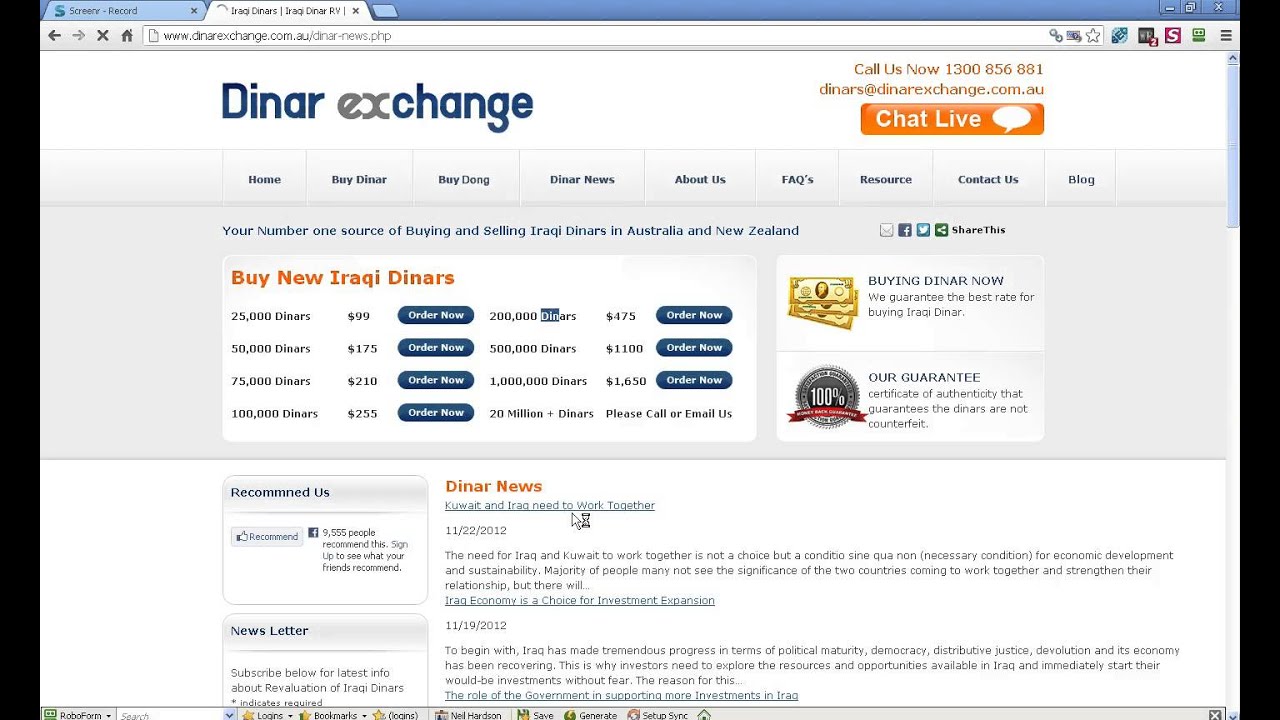
Task: Open the Chrome menu hamburger icon
Action: (1226, 35)
